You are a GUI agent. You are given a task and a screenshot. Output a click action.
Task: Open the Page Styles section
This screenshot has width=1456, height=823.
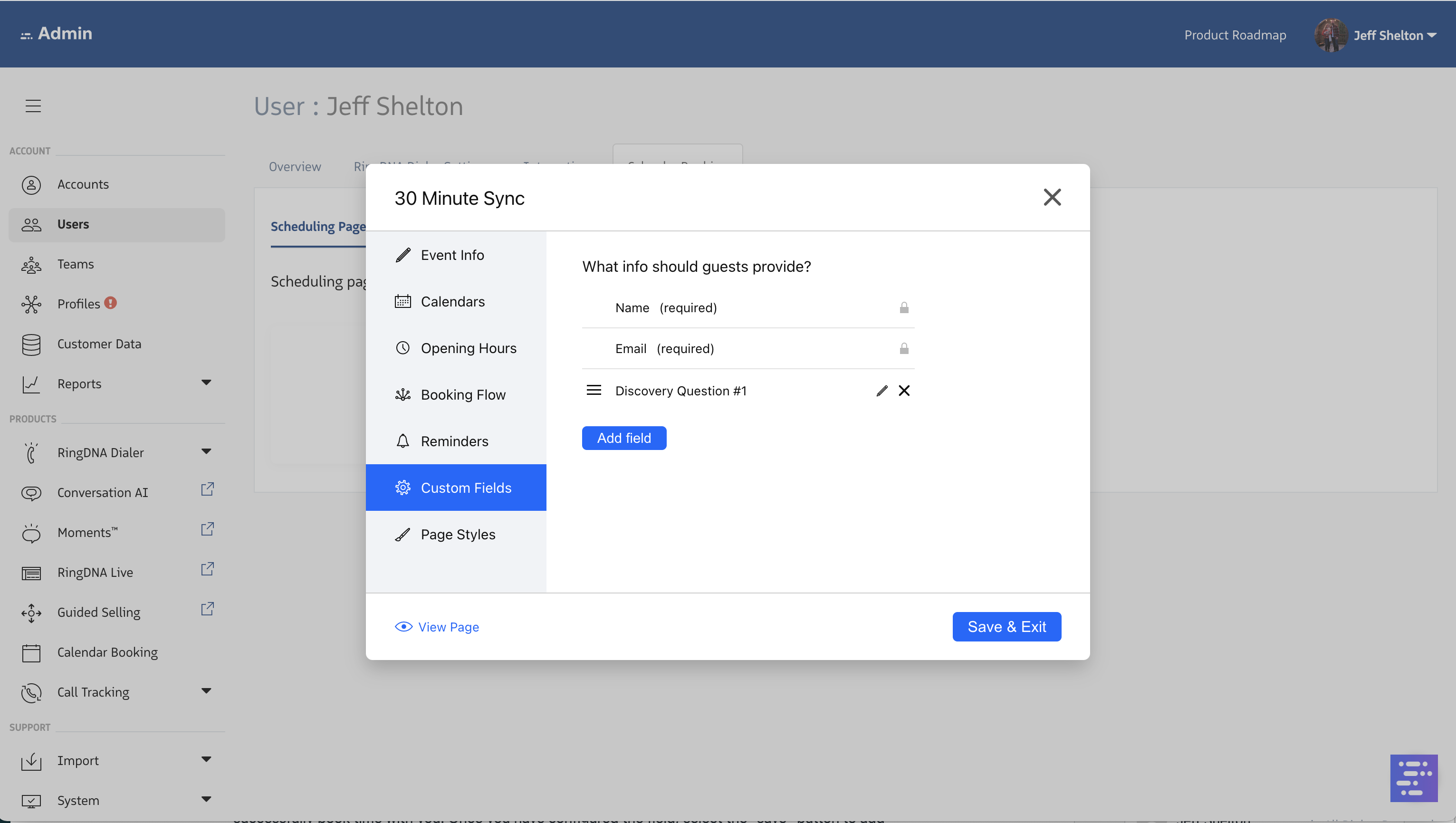tap(457, 534)
